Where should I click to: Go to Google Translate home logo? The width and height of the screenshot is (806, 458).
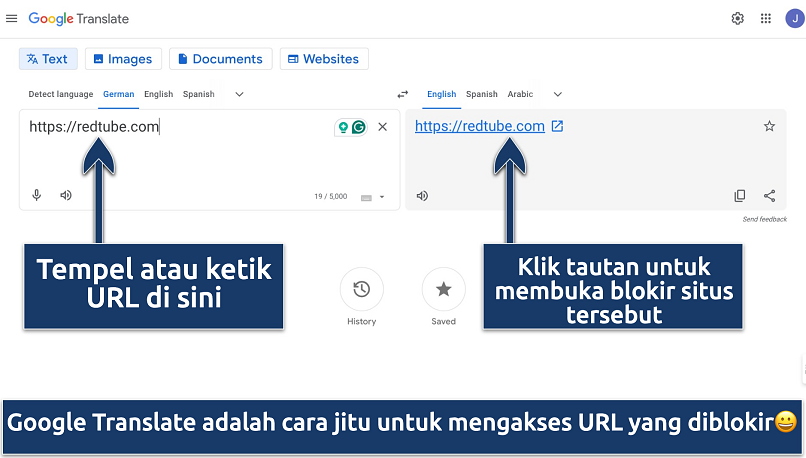click(79, 19)
